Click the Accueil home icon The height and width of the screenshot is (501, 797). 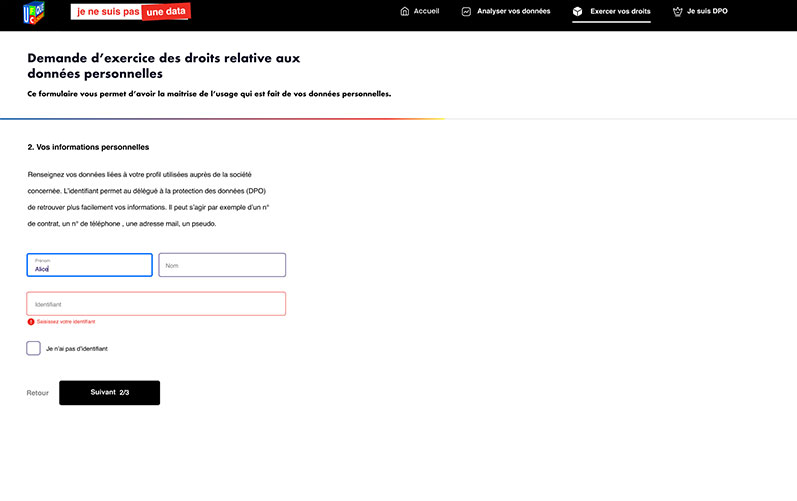pyautogui.click(x=405, y=11)
